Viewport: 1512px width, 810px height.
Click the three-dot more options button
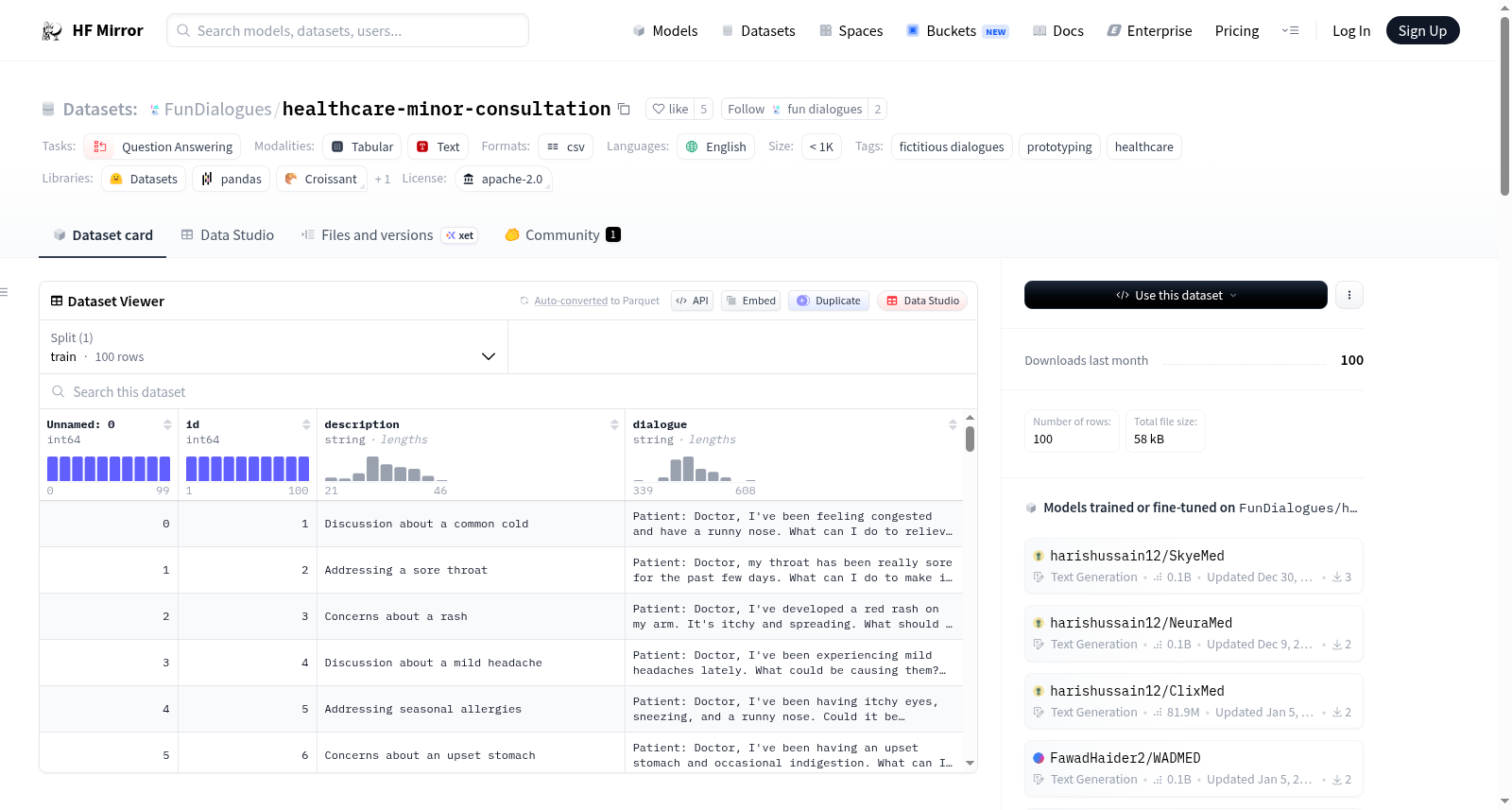pyautogui.click(x=1349, y=295)
